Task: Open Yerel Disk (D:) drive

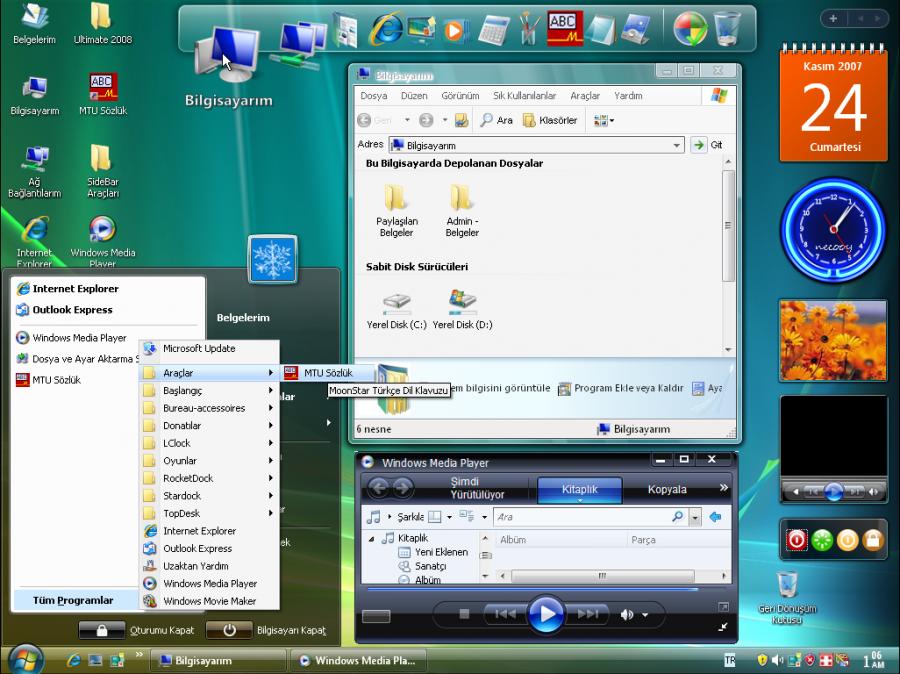Action: (x=463, y=310)
